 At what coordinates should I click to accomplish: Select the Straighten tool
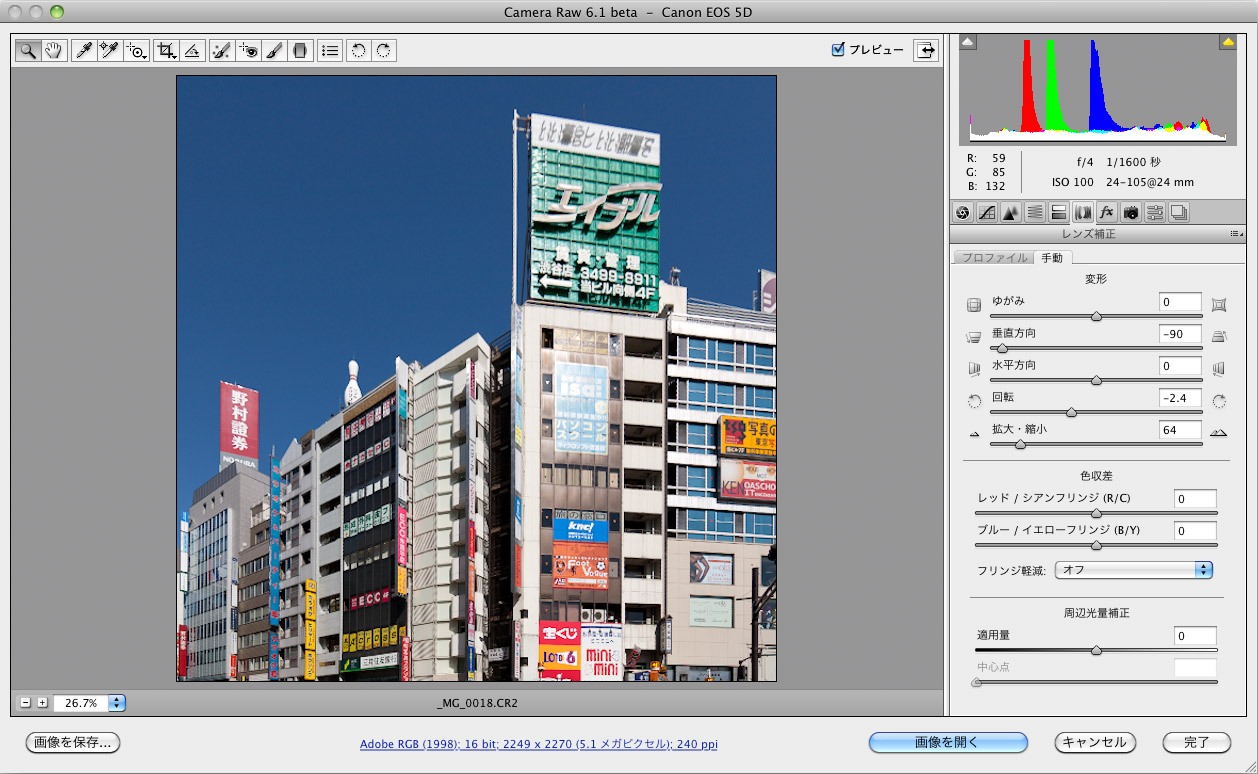(193, 50)
